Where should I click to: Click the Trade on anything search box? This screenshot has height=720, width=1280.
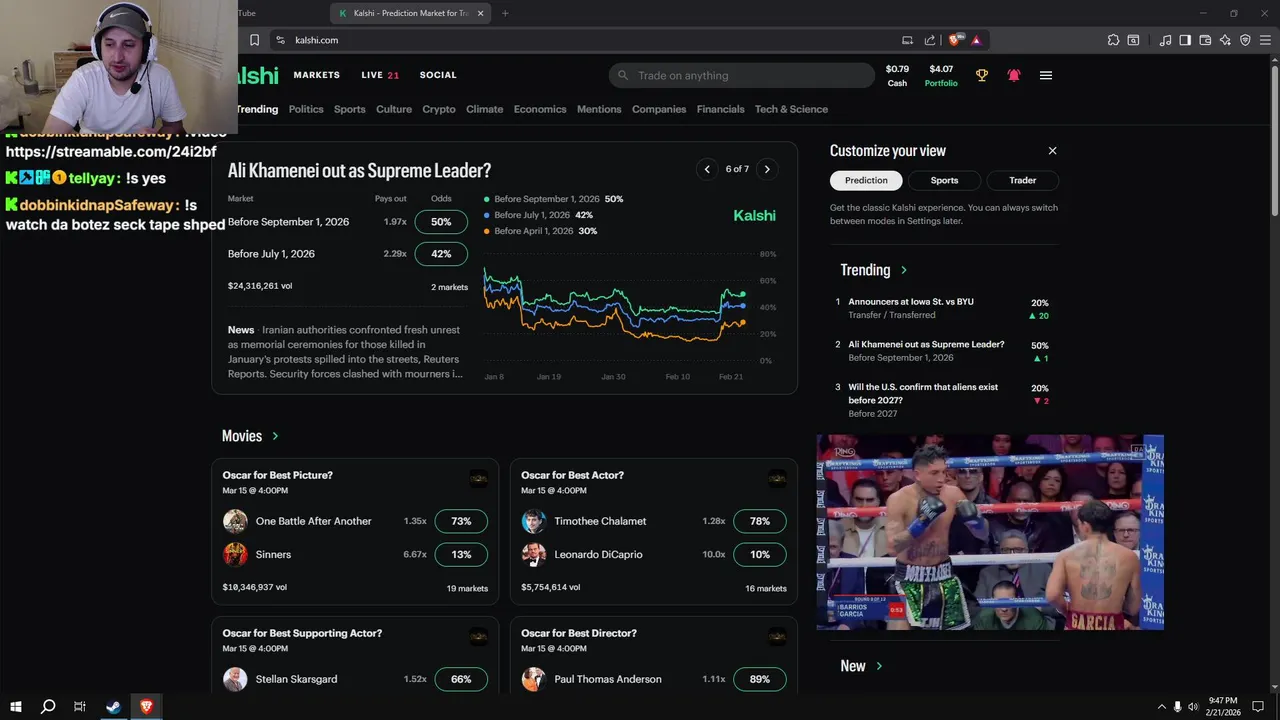[741, 75]
